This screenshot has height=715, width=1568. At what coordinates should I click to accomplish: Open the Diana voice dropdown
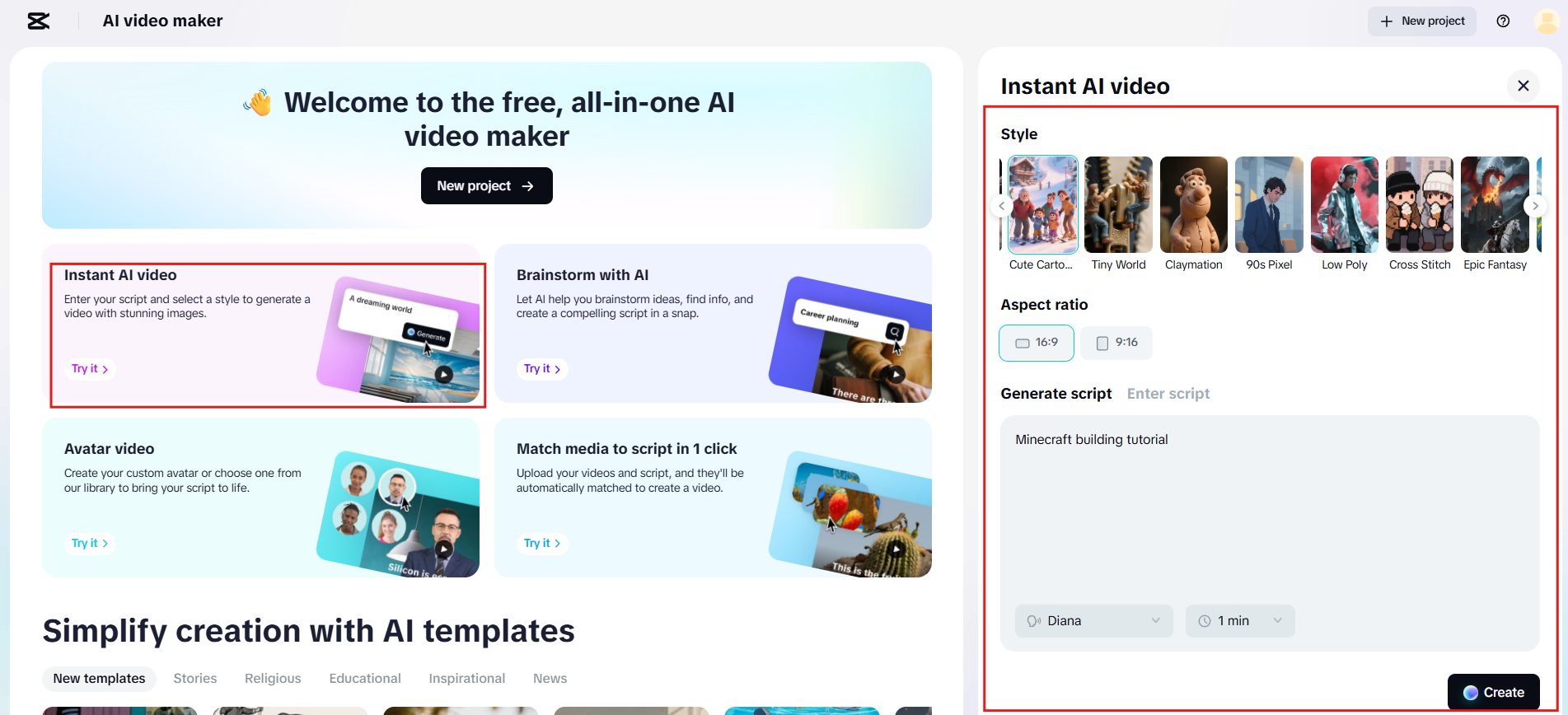(x=1093, y=621)
